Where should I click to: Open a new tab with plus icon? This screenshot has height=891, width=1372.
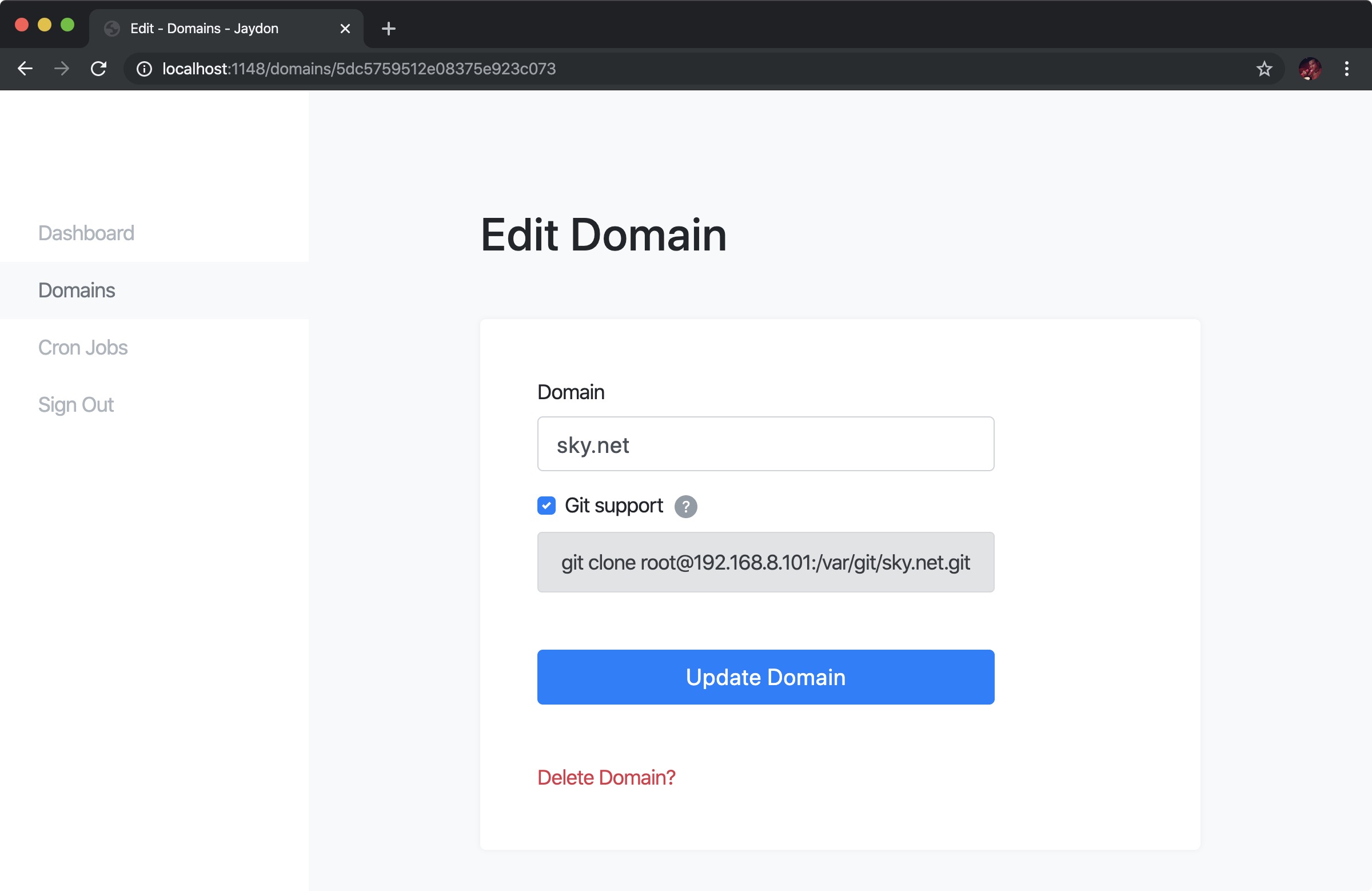[x=389, y=28]
